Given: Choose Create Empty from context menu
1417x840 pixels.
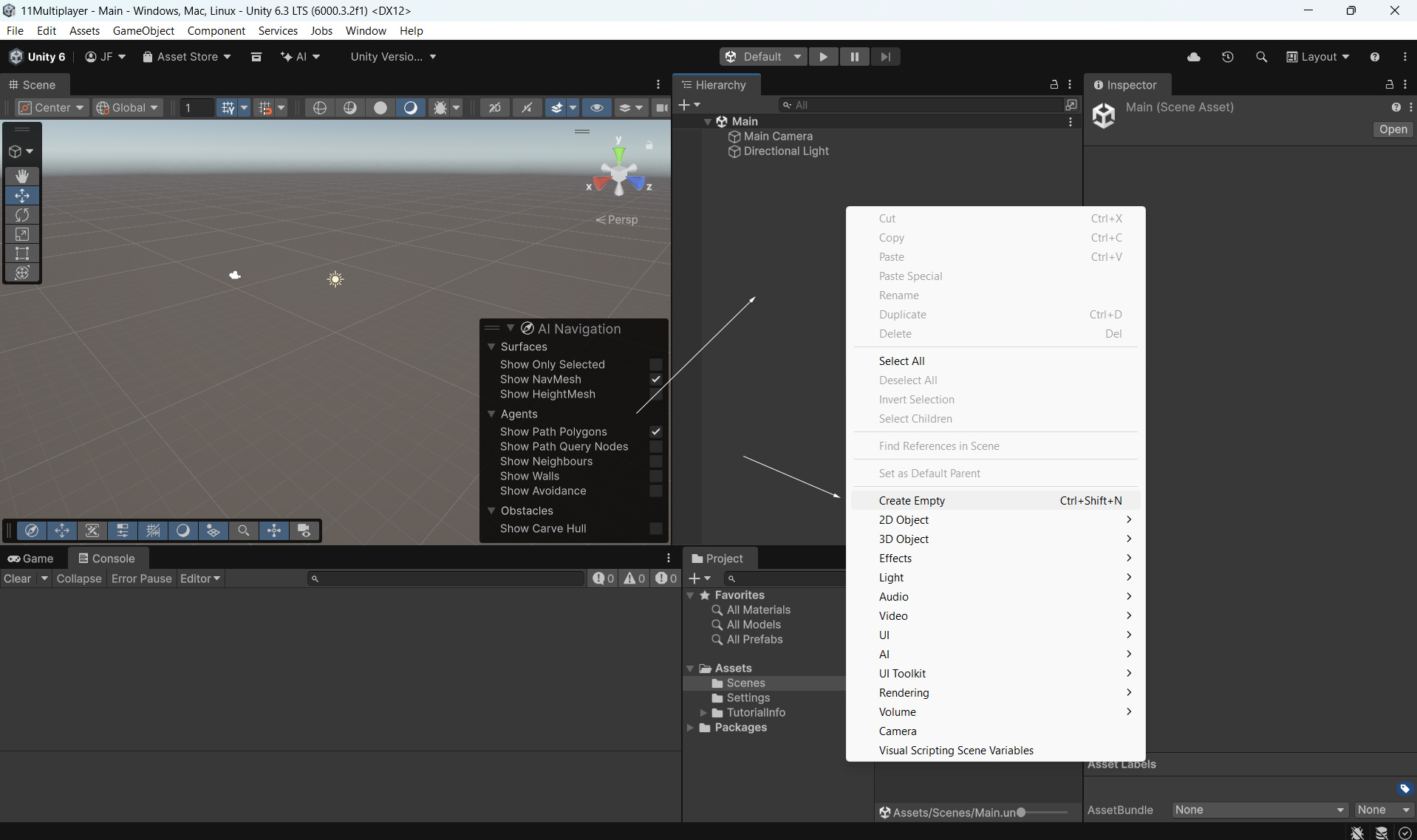Looking at the screenshot, I should pyautogui.click(x=912, y=501).
